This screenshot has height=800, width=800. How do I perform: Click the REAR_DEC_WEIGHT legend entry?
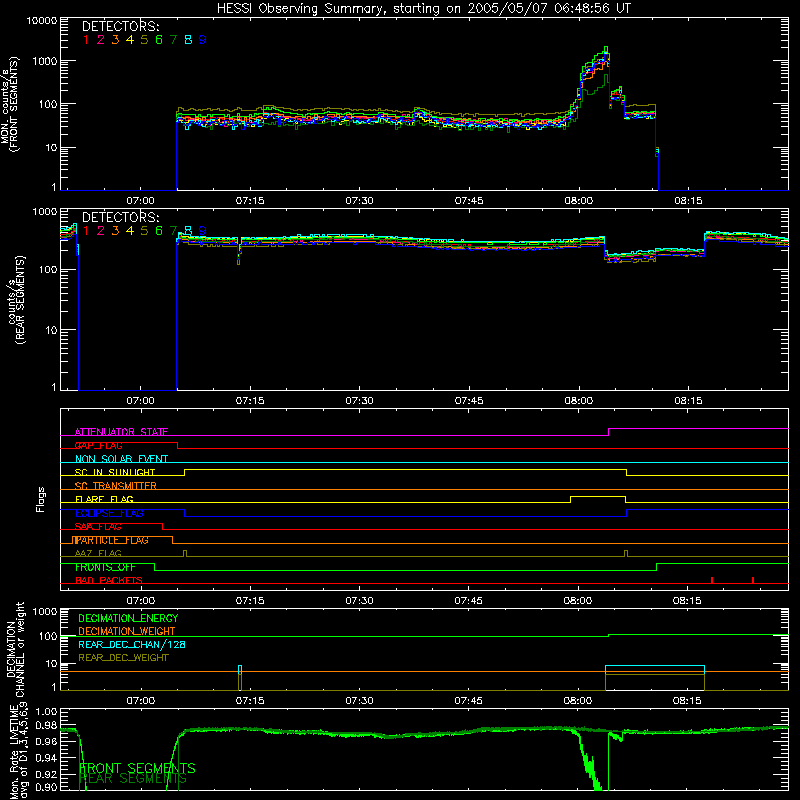(123, 658)
